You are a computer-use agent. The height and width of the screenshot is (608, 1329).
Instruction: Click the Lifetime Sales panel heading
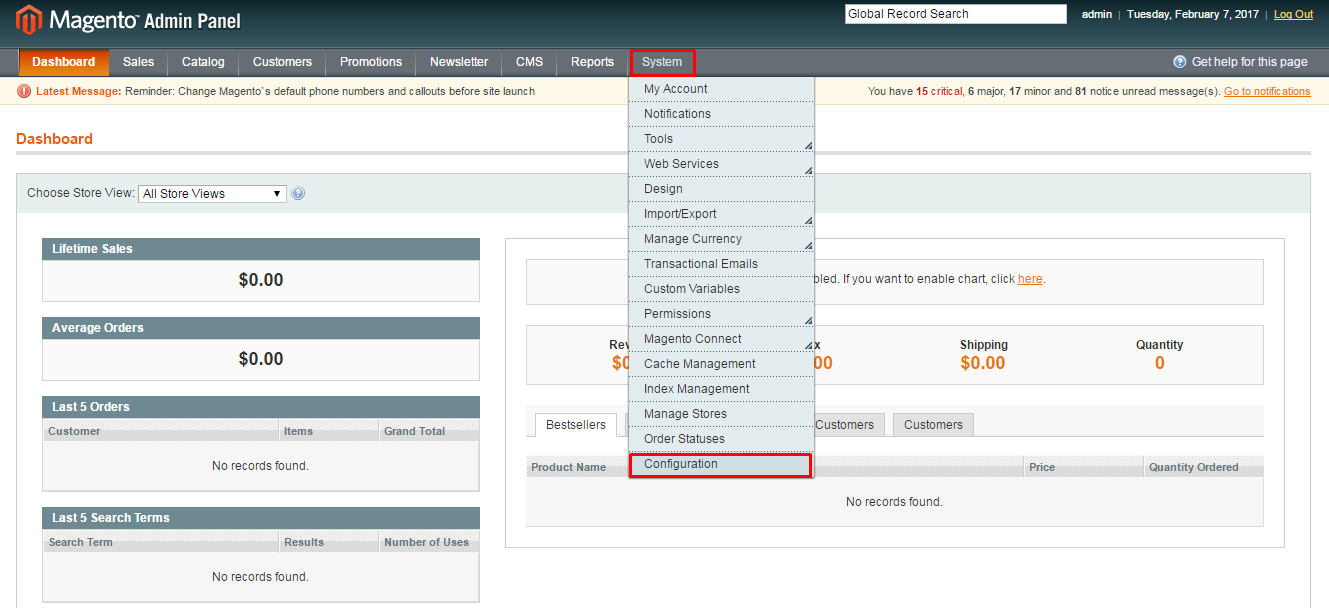tap(261, 249)
